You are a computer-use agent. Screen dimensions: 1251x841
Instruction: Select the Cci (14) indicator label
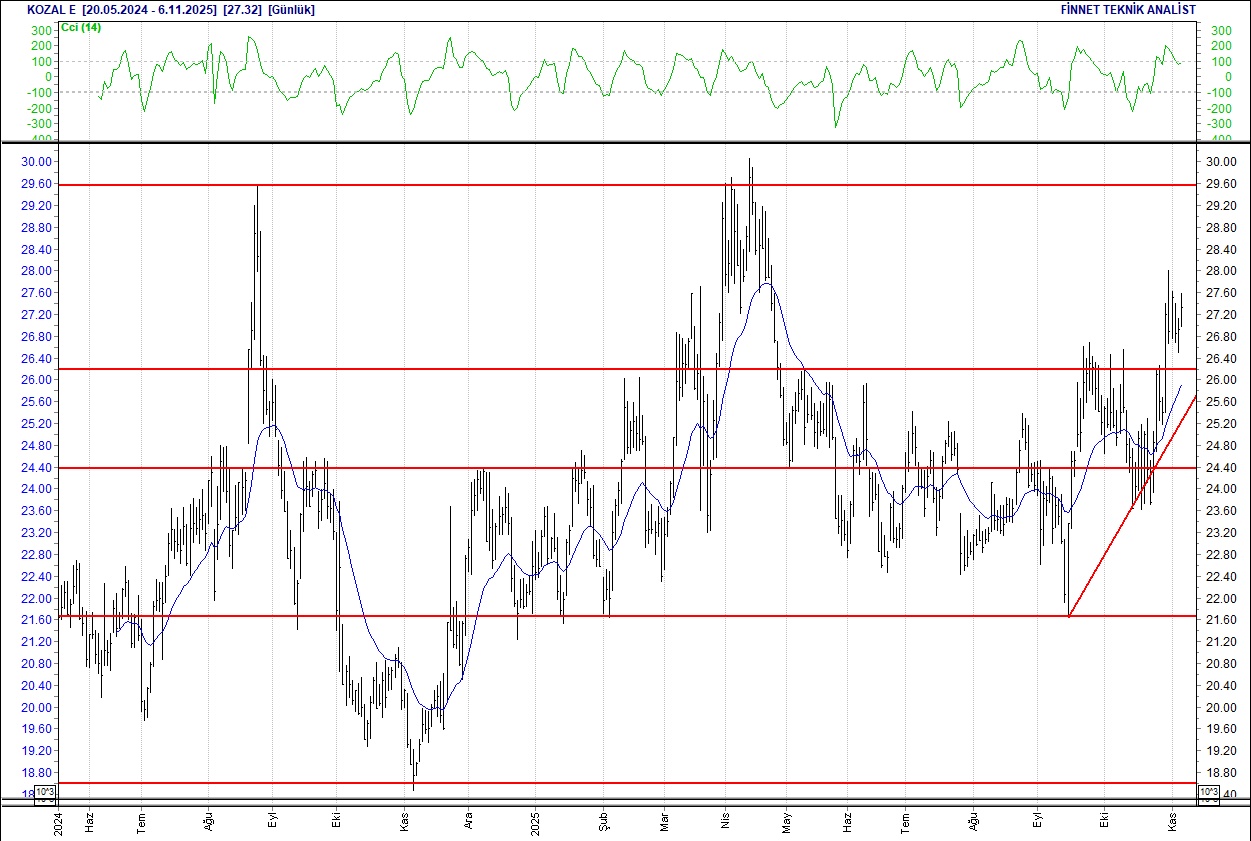(x=81, y=27)
